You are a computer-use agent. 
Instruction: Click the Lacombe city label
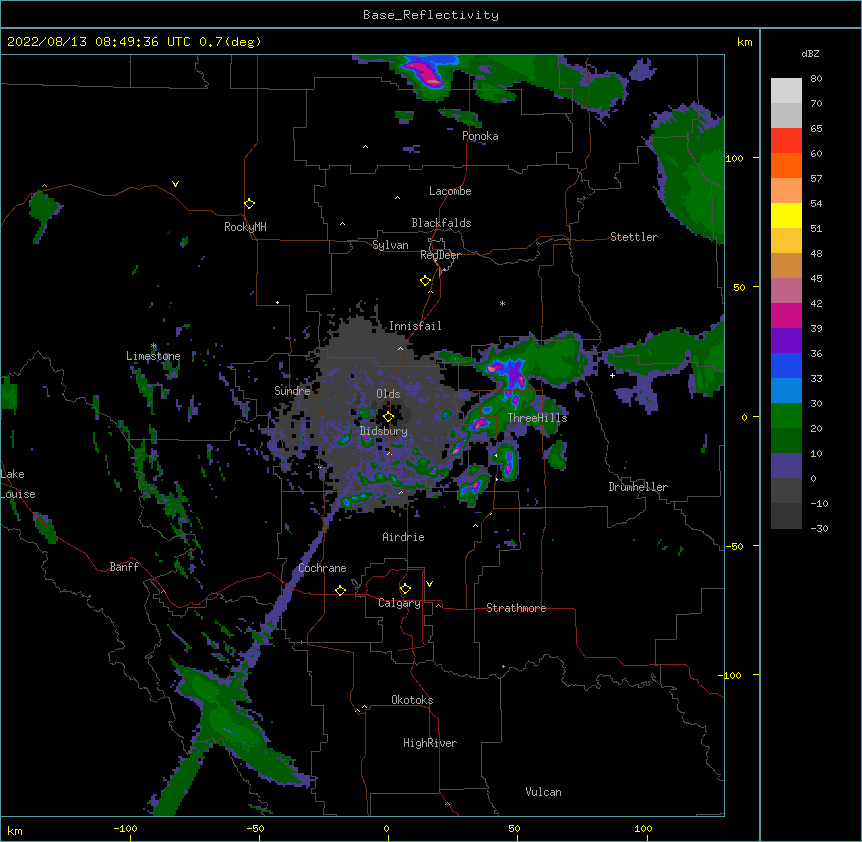450,191
